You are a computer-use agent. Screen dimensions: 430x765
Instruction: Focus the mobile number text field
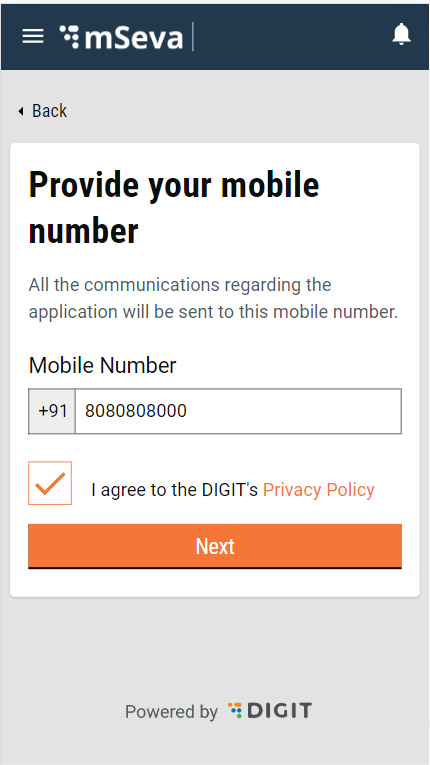(238, 411)
